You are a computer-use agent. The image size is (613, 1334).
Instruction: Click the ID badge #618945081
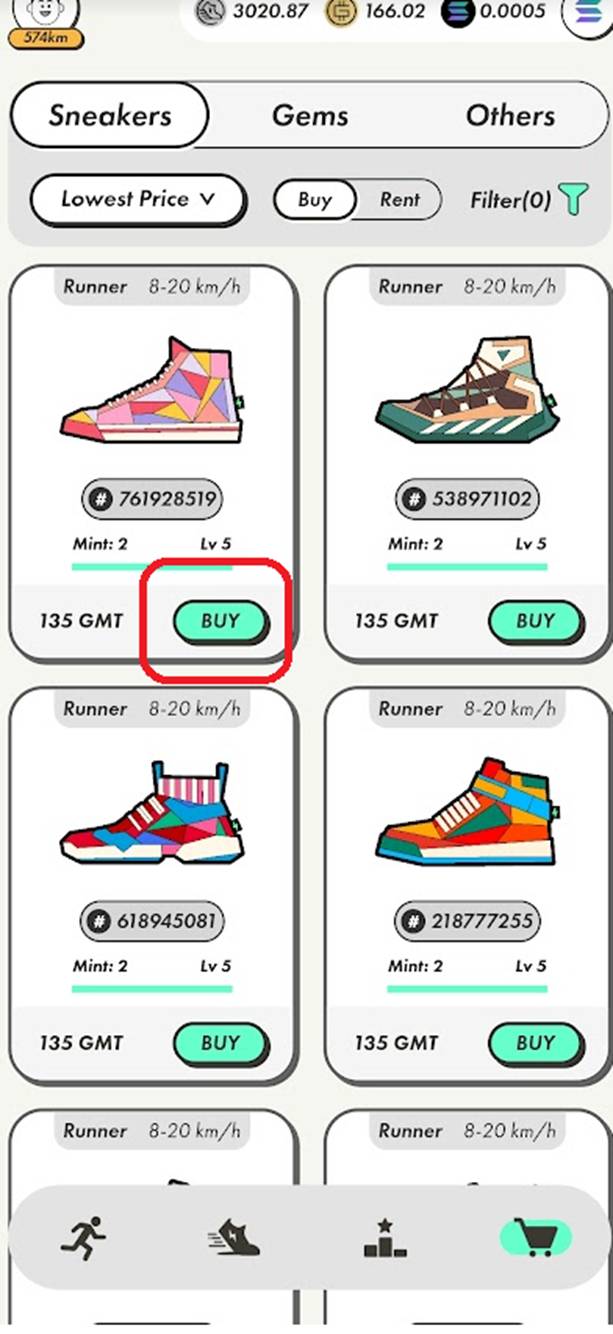click(x=152, y=920)
